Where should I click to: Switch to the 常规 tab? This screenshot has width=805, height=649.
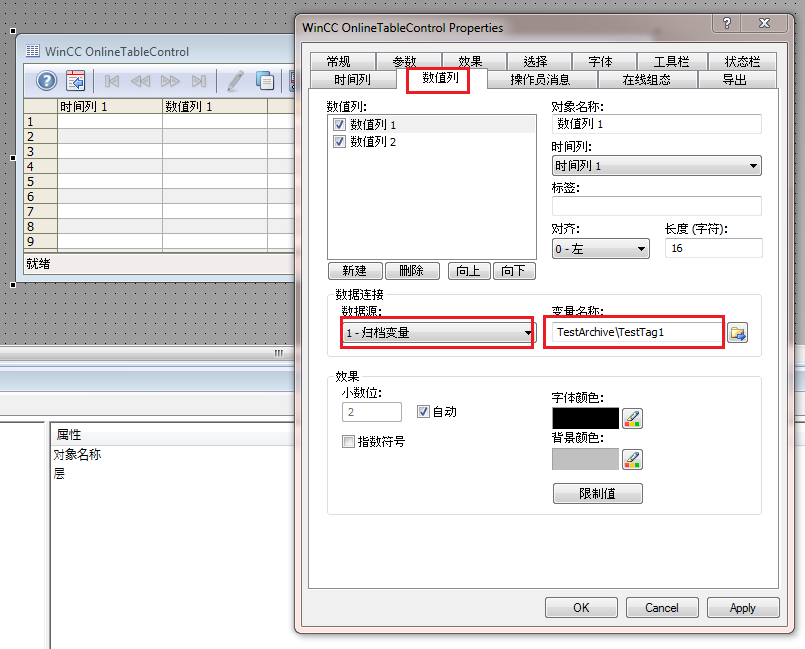click(339, 62)
